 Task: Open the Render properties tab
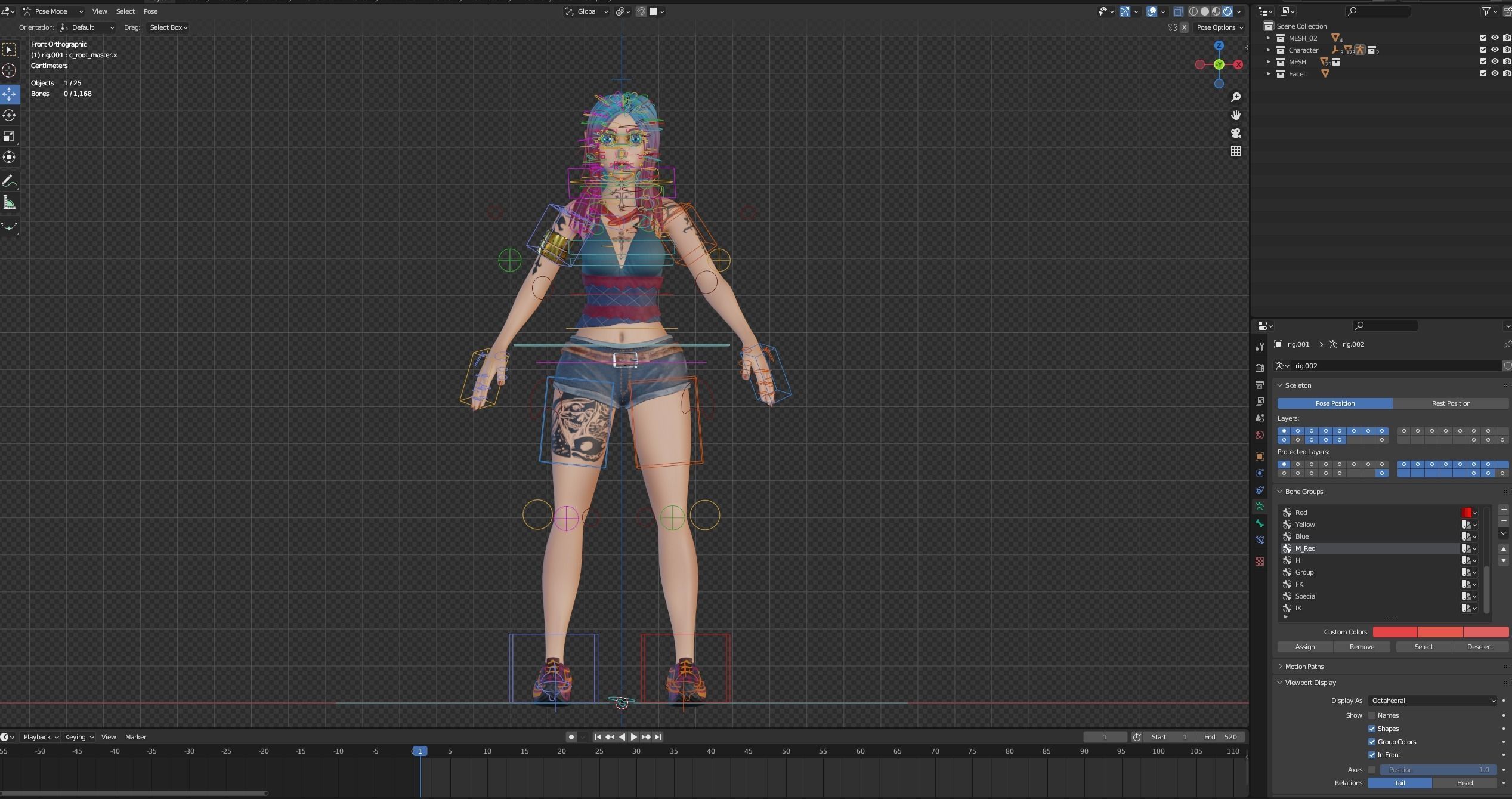coord(1259,368)
